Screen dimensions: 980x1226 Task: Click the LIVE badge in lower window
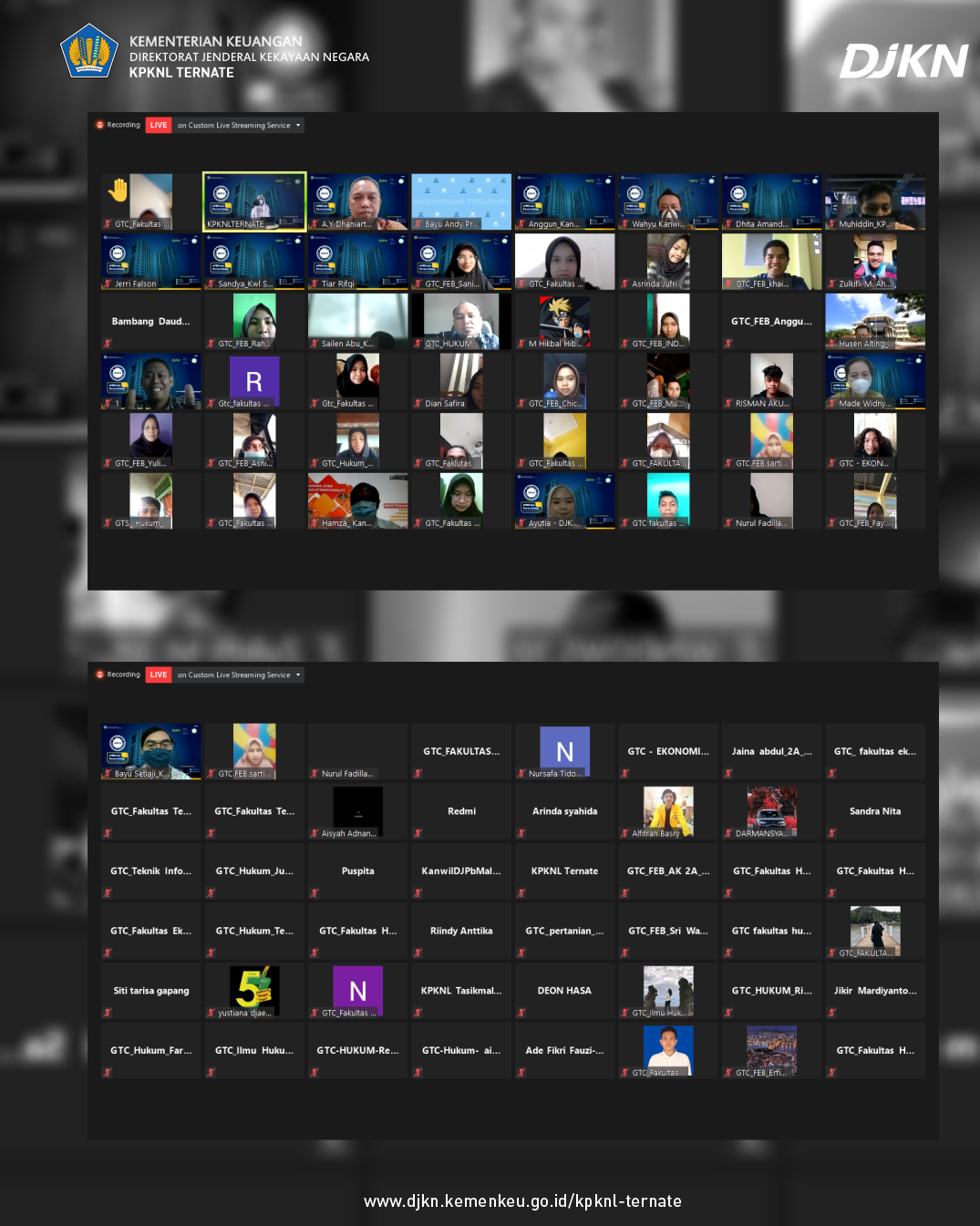[x=159, y=675]
